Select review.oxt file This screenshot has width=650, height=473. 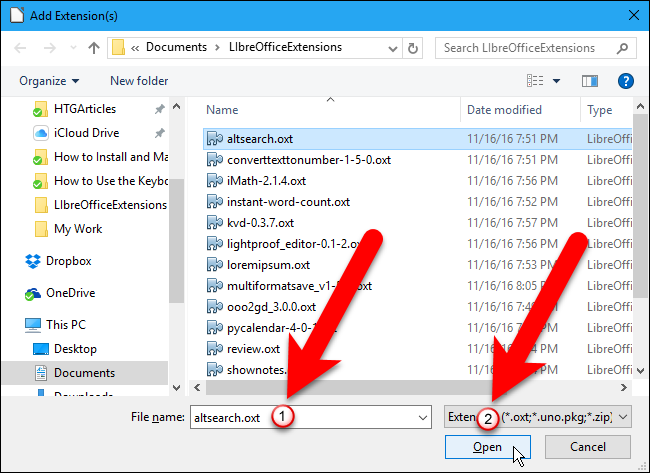click(418, 349)
